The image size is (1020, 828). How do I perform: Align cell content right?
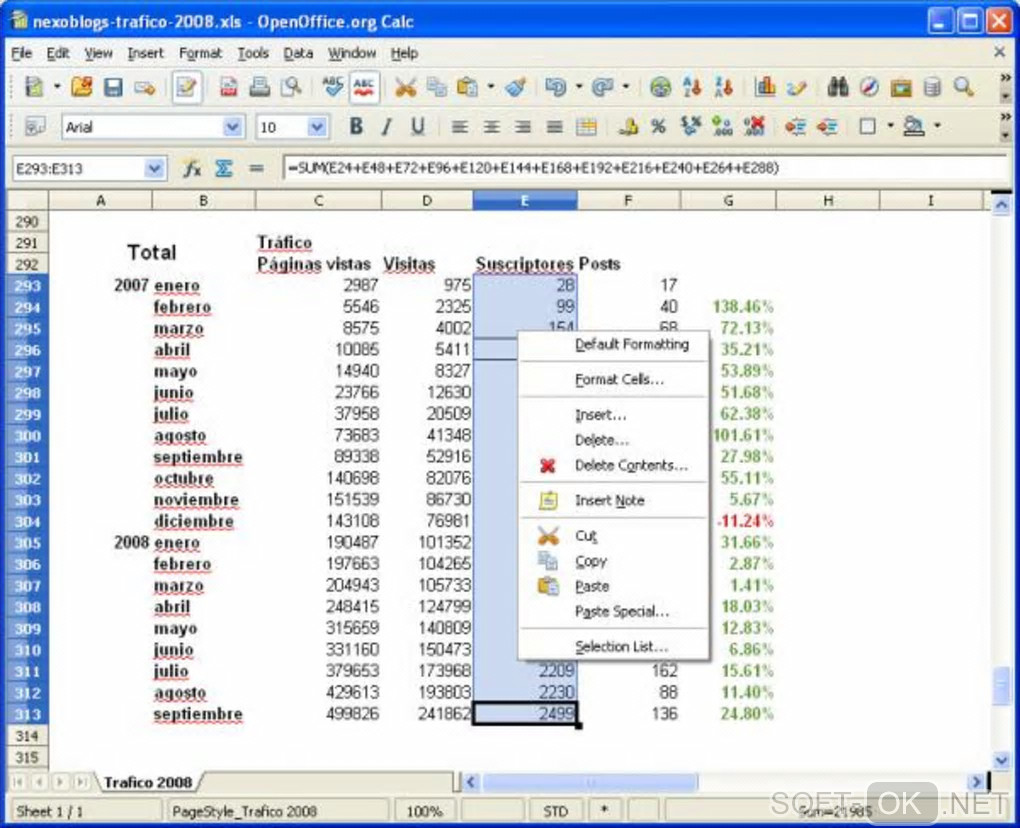(522, 126)
